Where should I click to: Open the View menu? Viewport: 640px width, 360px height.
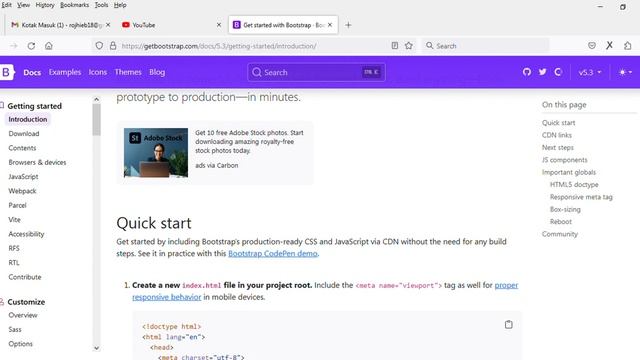pyautogui.click(x=23, y=5)
